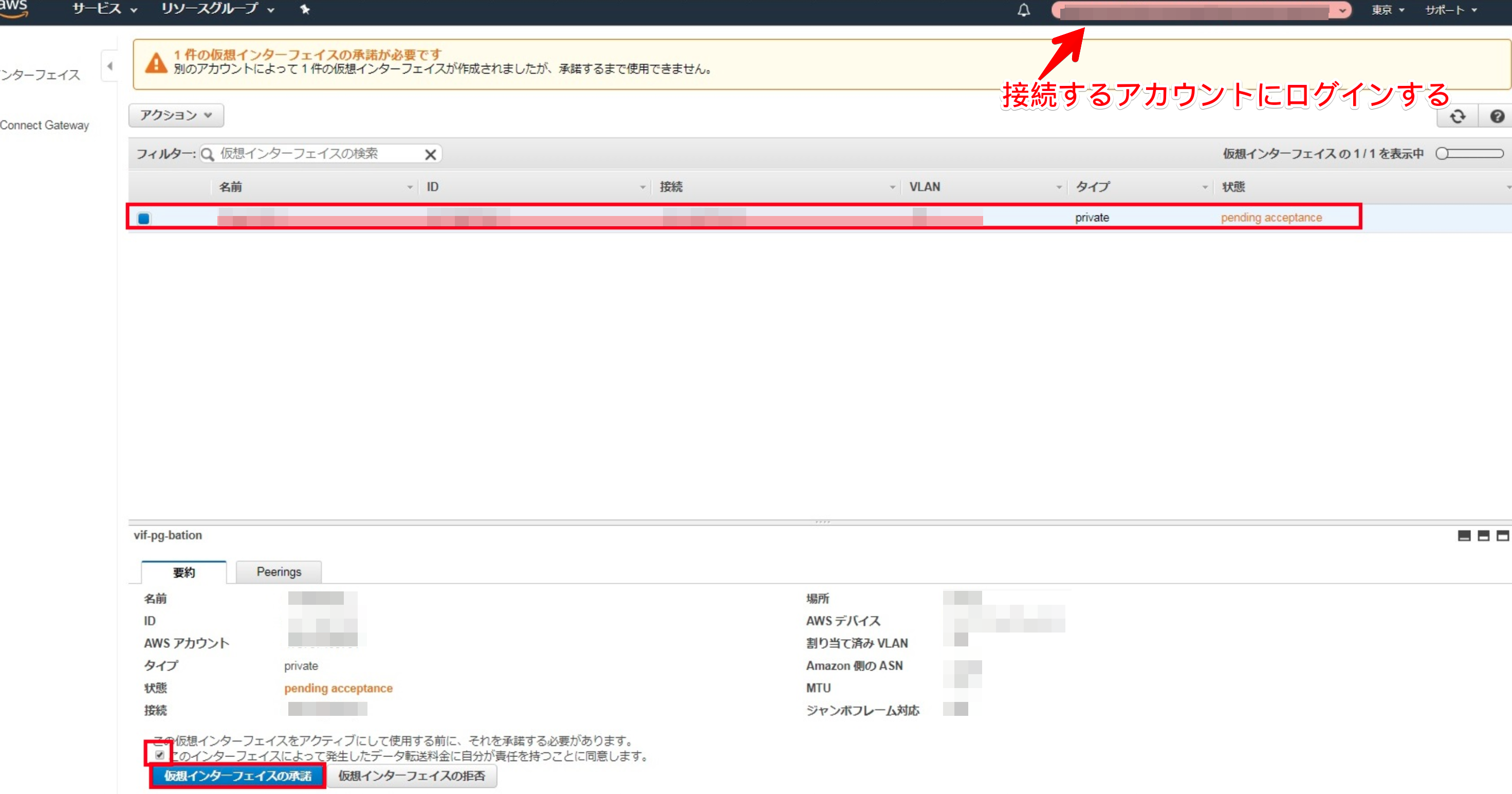Open the 東京 region dropdown

1387,10
